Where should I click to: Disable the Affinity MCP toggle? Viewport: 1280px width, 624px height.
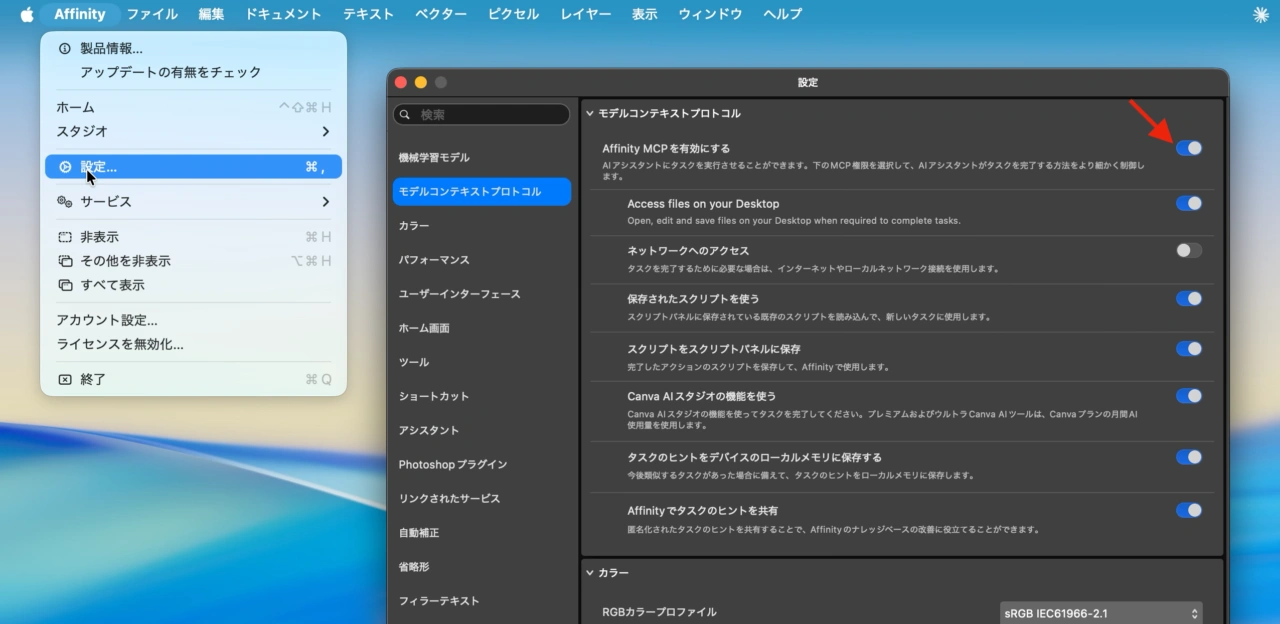1189,148
